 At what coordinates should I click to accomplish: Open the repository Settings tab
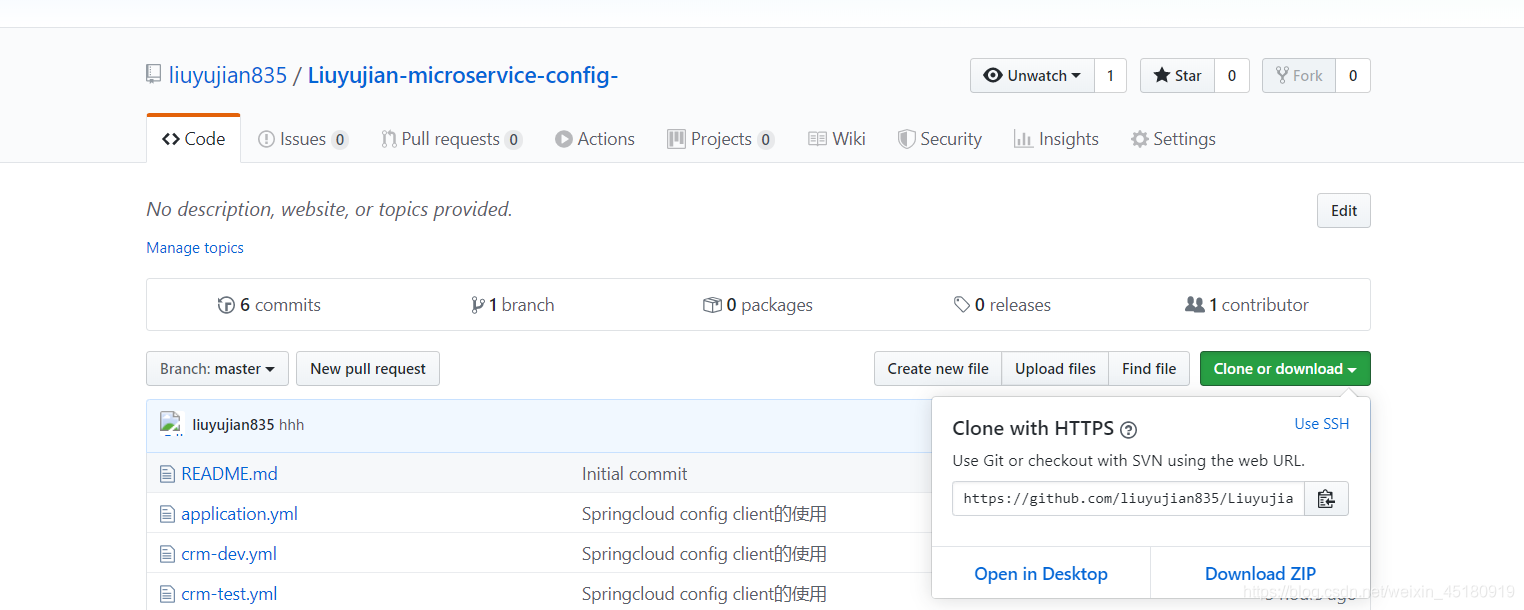point(1173,139)
